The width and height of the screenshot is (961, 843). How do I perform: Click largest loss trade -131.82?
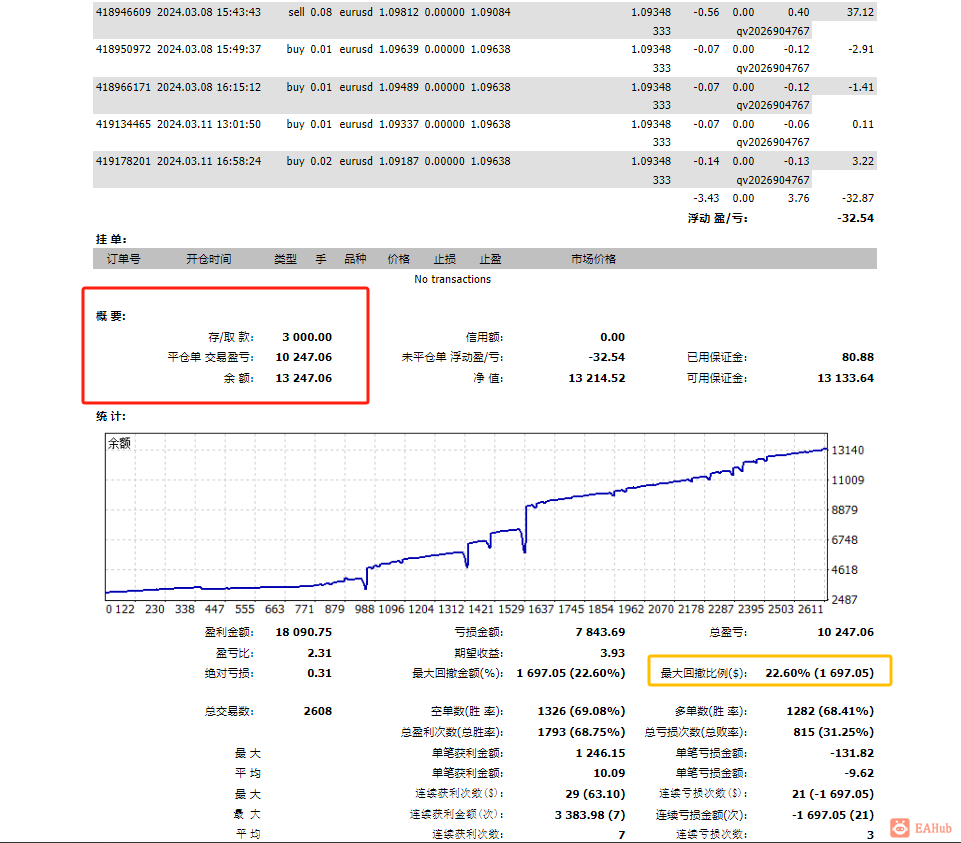[852, 753]
